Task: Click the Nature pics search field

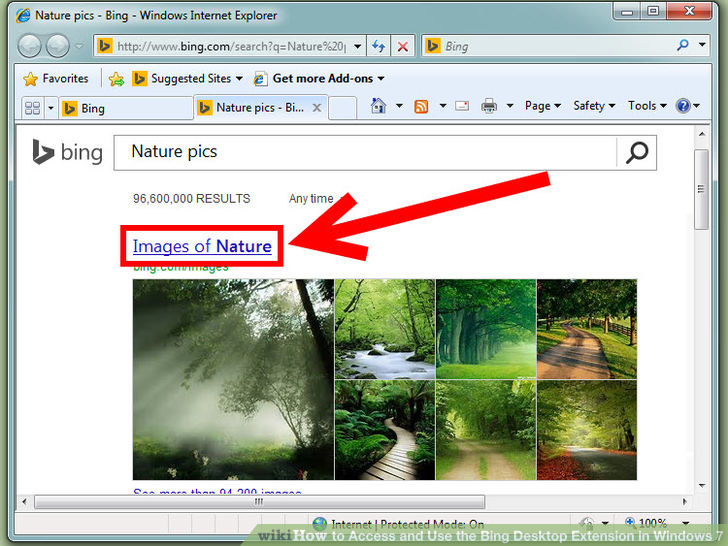Action: pyautogui.click(x=365, y=152)
